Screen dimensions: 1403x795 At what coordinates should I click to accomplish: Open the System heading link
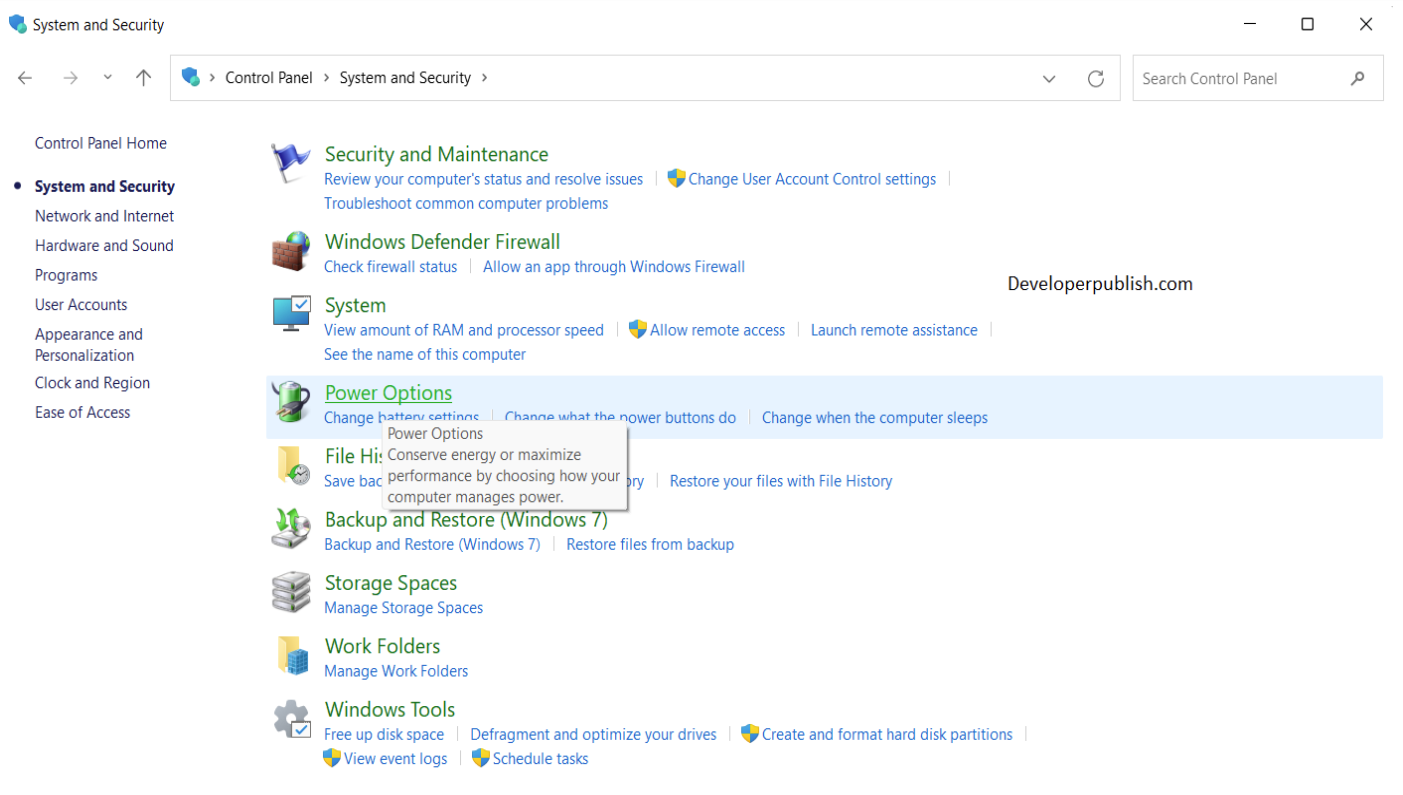[355, 305]
